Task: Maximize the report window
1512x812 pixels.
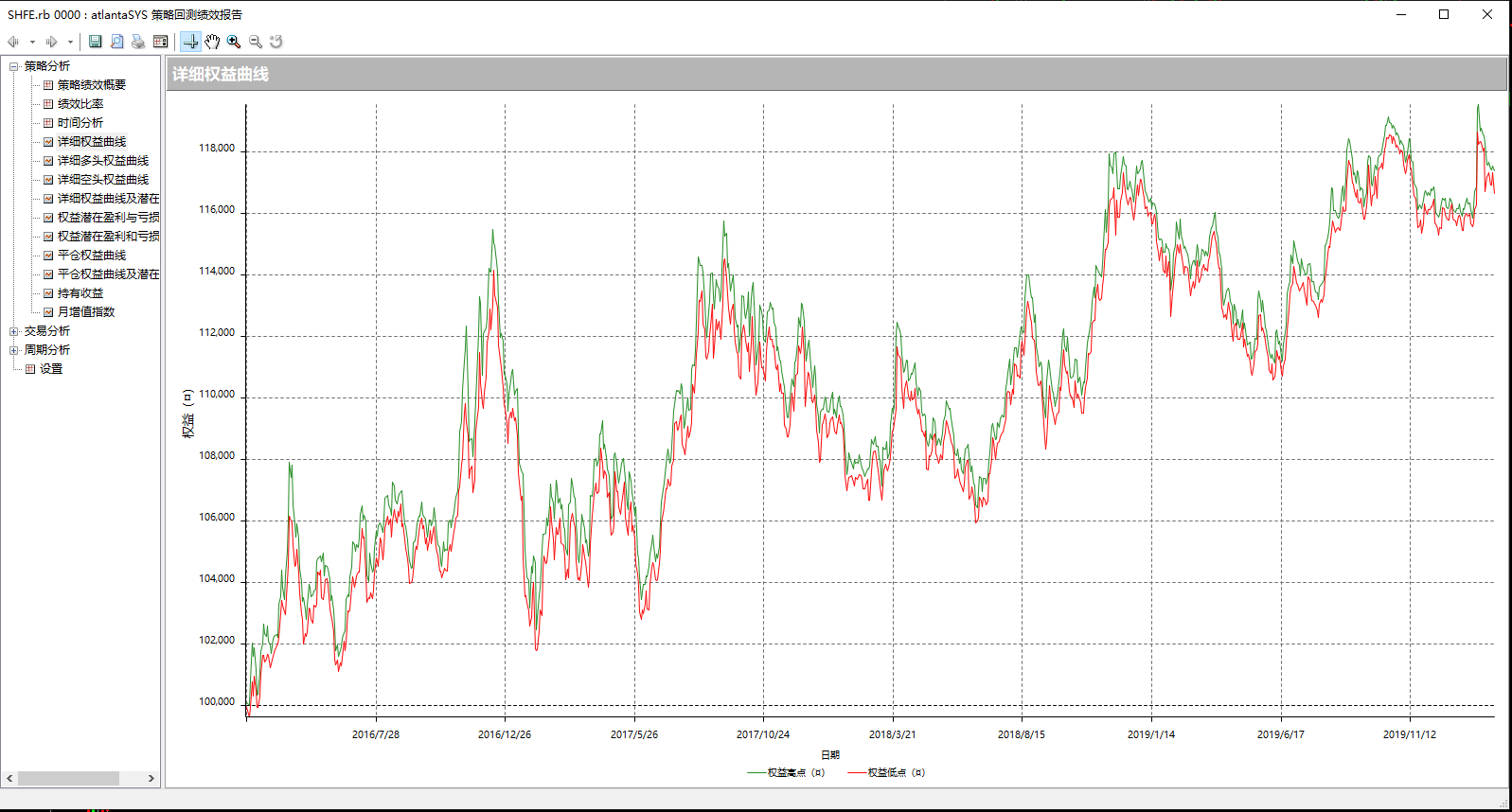Action: click(1444, 14)
